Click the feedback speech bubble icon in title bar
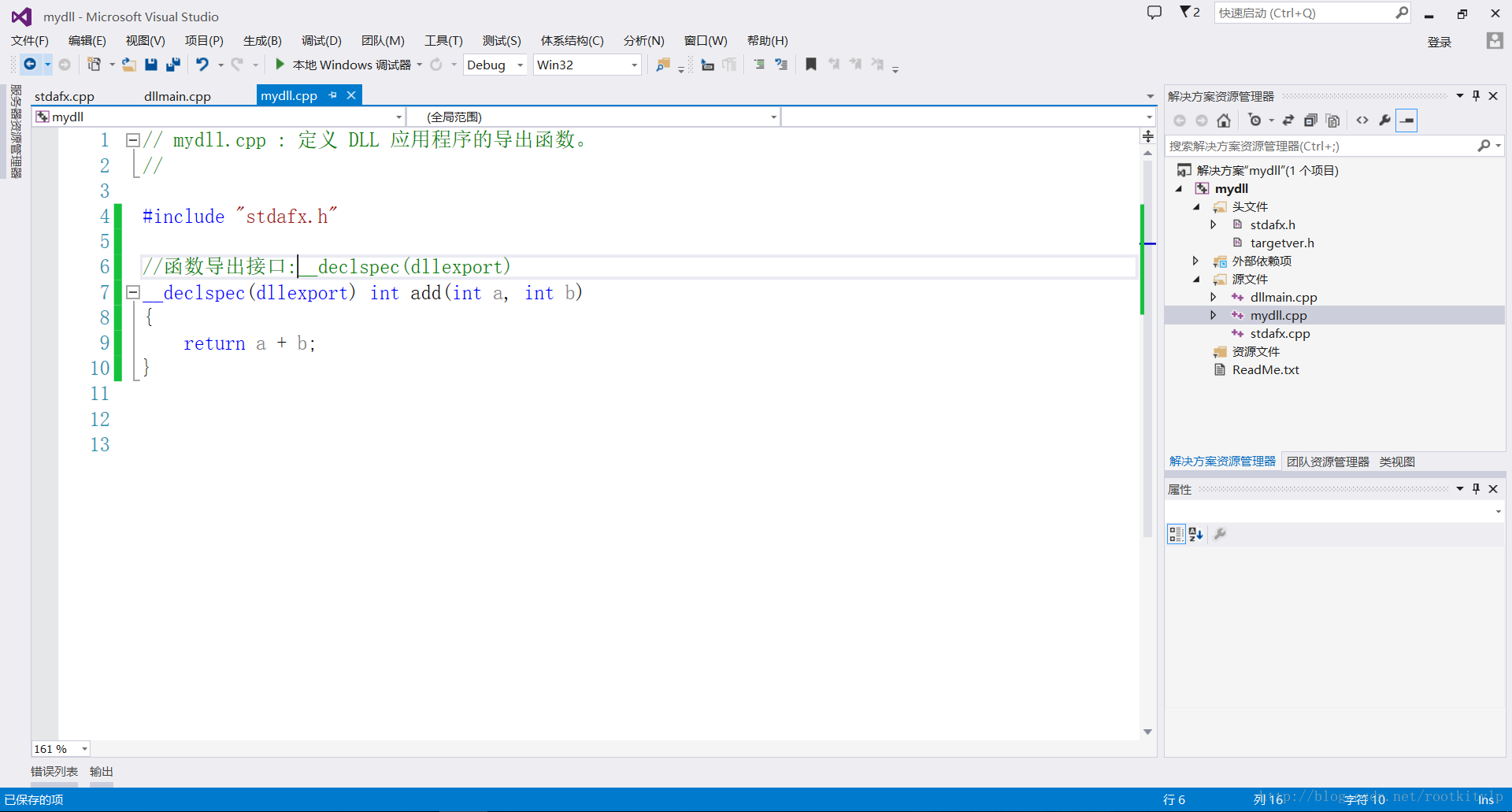Viewport: 1512px width, 812px height. coord(1154,13)
